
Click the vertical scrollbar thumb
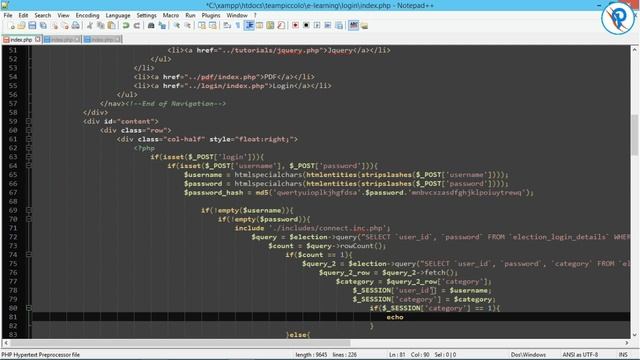point(634,135)
